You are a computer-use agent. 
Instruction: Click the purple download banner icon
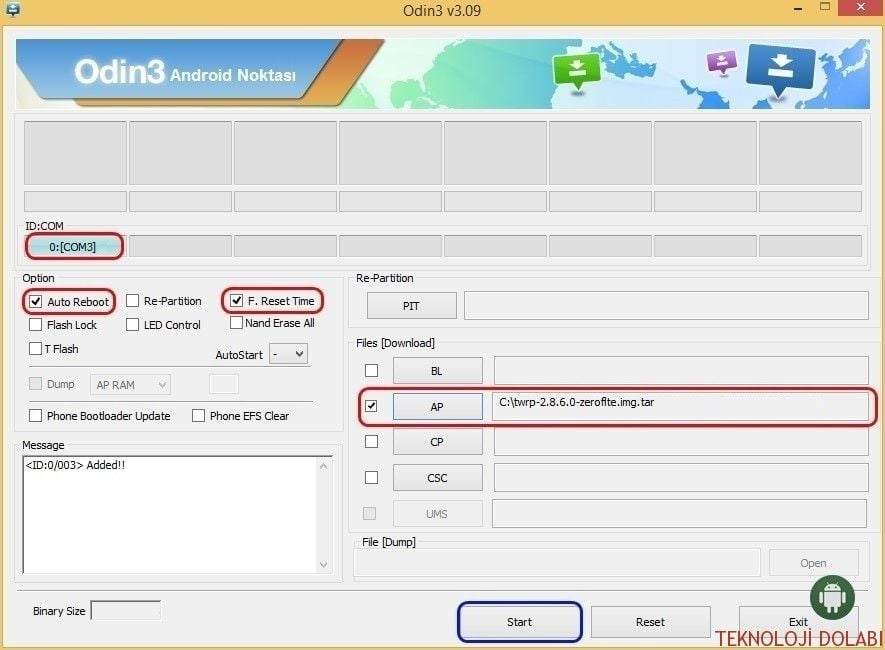(722, 62)
